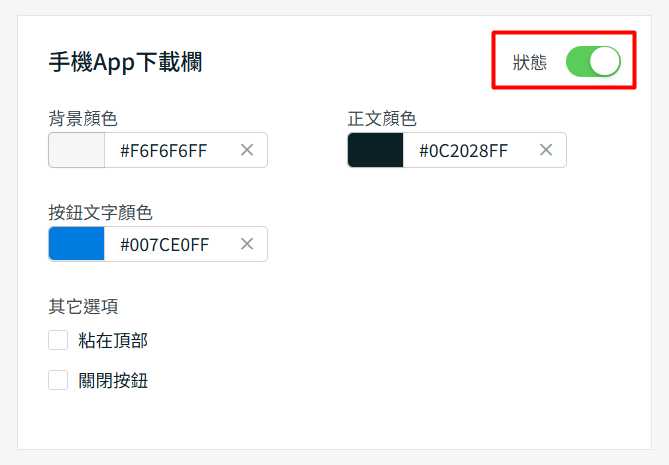Image resolution: width=669 pixels, height=465 pixels.
Task: Click the 正文顏色 field label
Action: [382, 119]
